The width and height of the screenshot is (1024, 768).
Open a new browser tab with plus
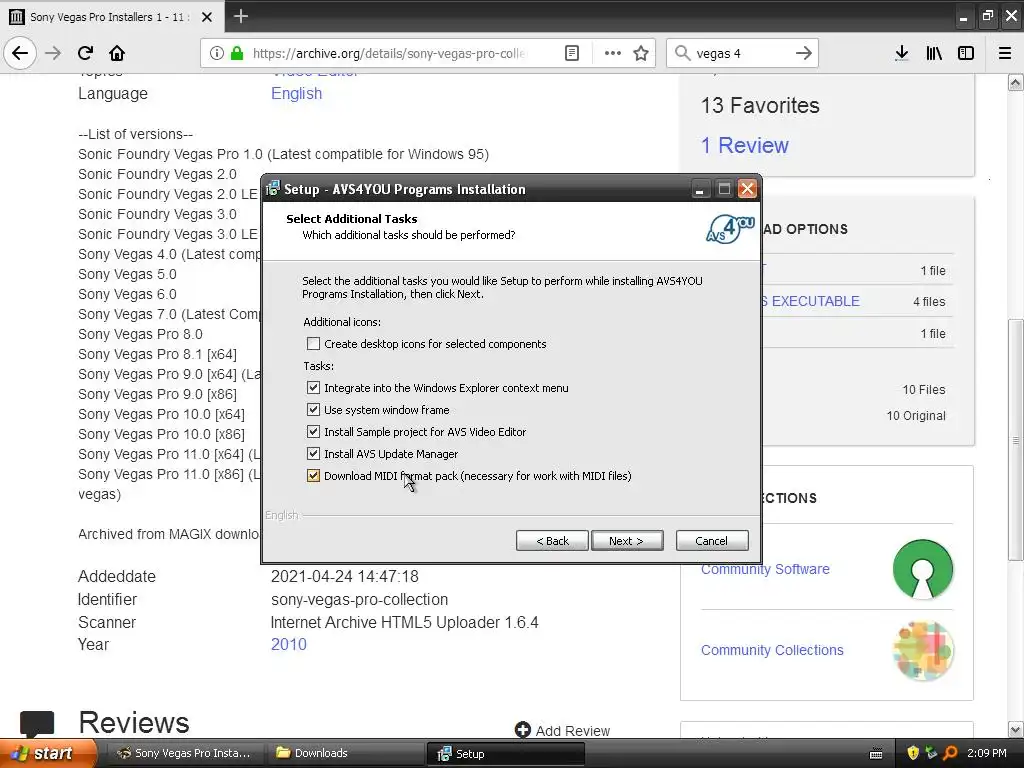tap(241, 16)
